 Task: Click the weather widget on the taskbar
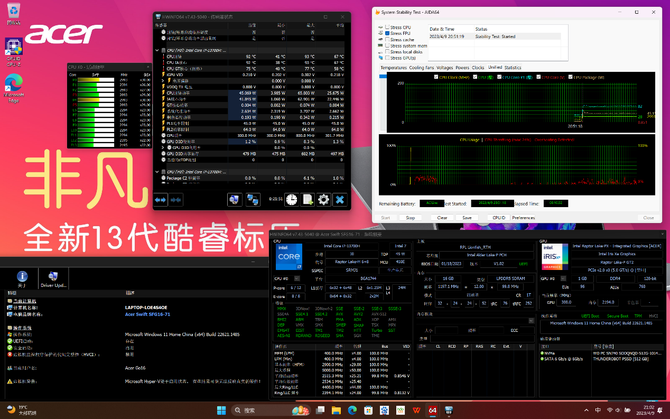tap(22, 410)
